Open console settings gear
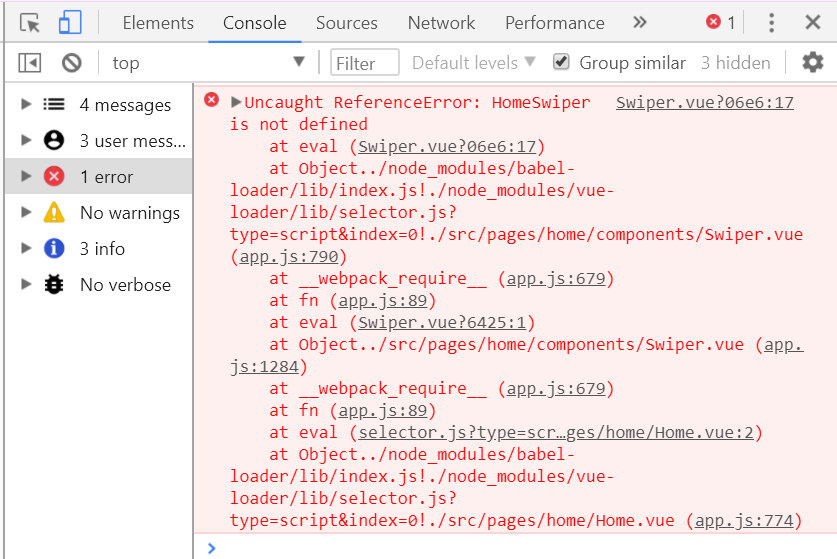 tap(812, 62)
